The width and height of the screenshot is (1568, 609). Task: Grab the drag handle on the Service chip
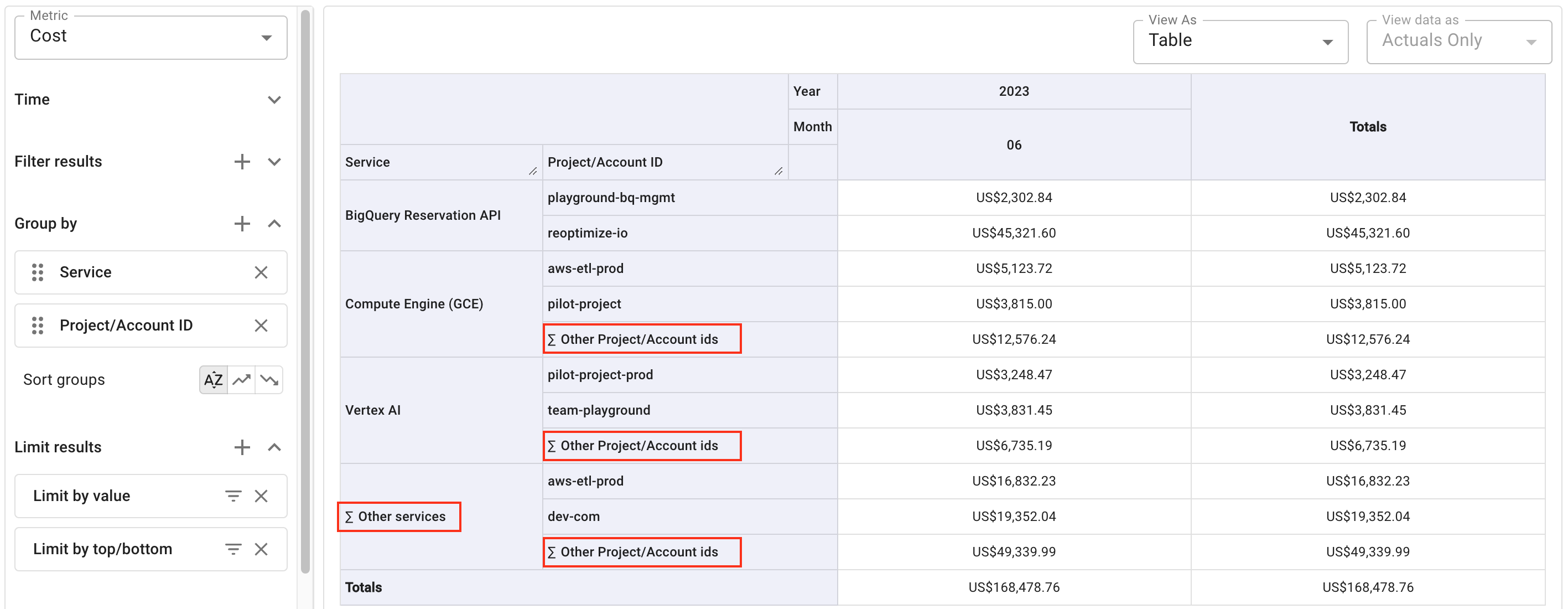coord(37,272)
